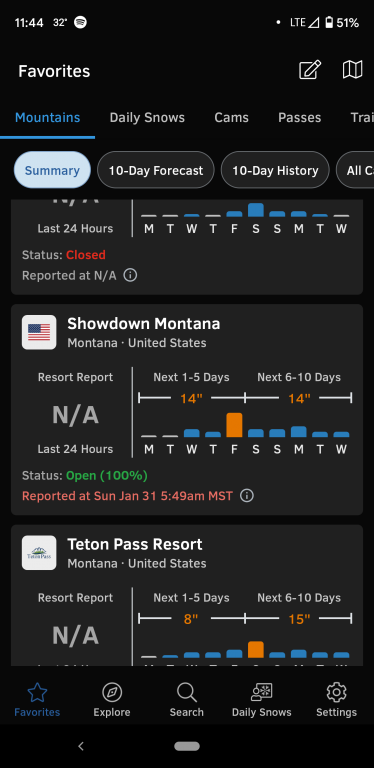Open Search in bottom navigation

[x=187, y=700]
